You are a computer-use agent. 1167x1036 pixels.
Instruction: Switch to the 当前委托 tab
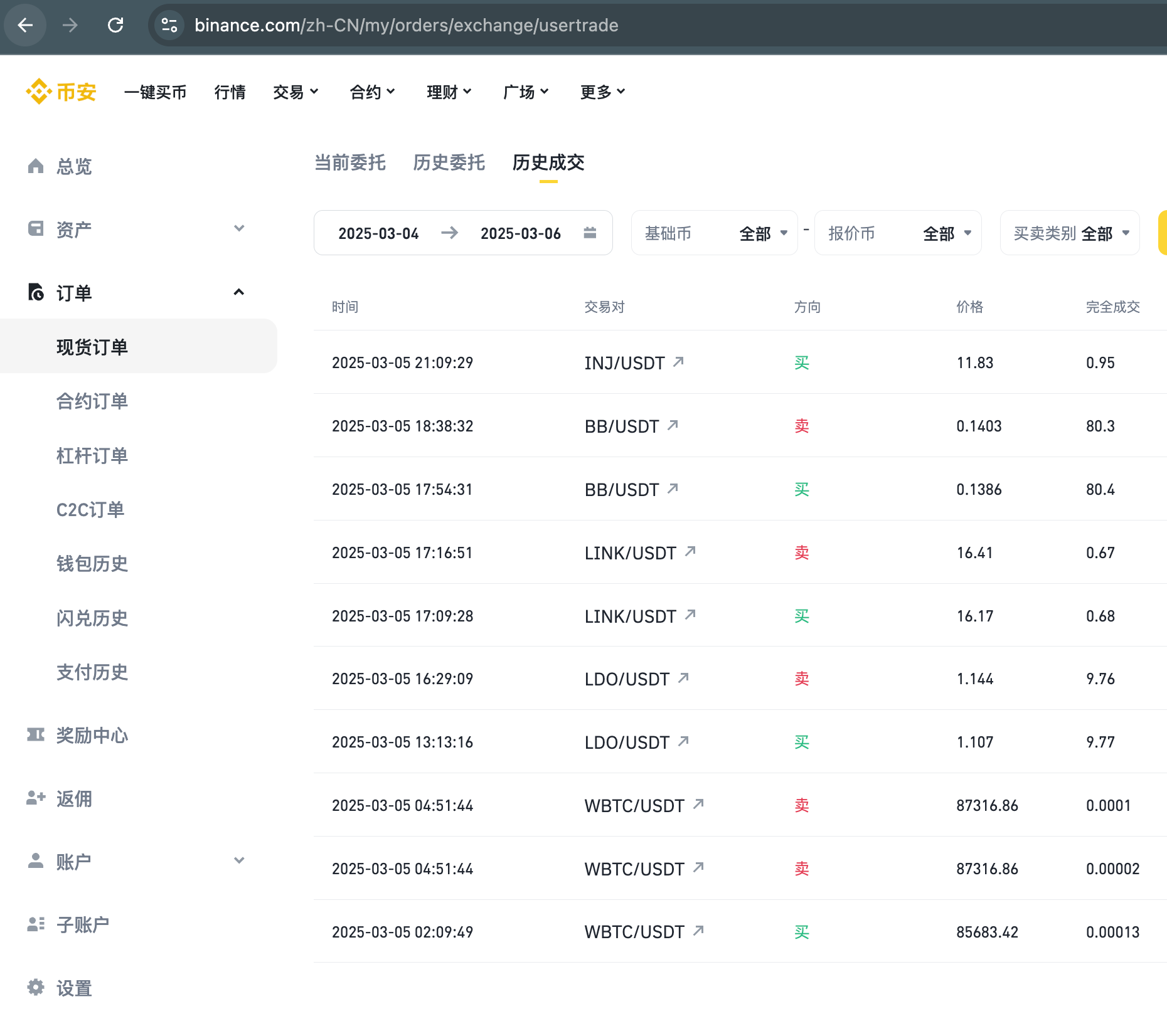(x=349, y=162)
